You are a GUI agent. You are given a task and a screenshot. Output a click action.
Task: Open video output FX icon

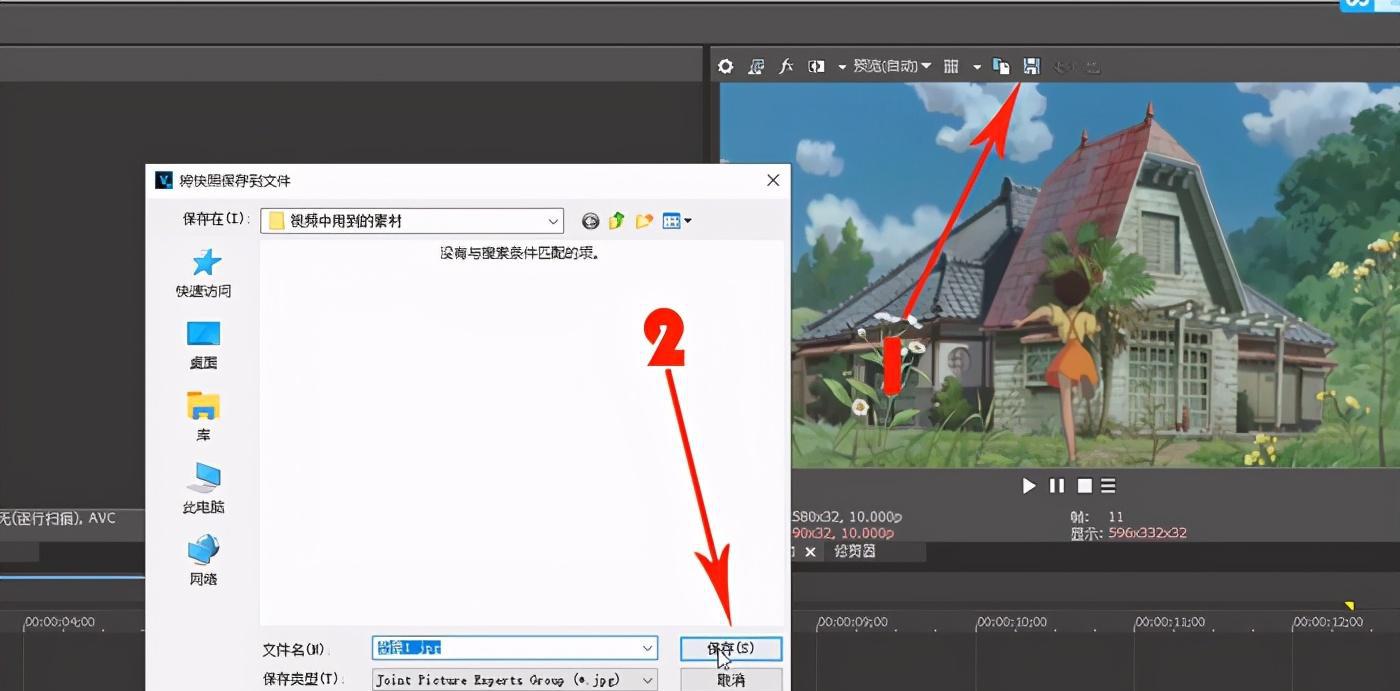(786, 66)
